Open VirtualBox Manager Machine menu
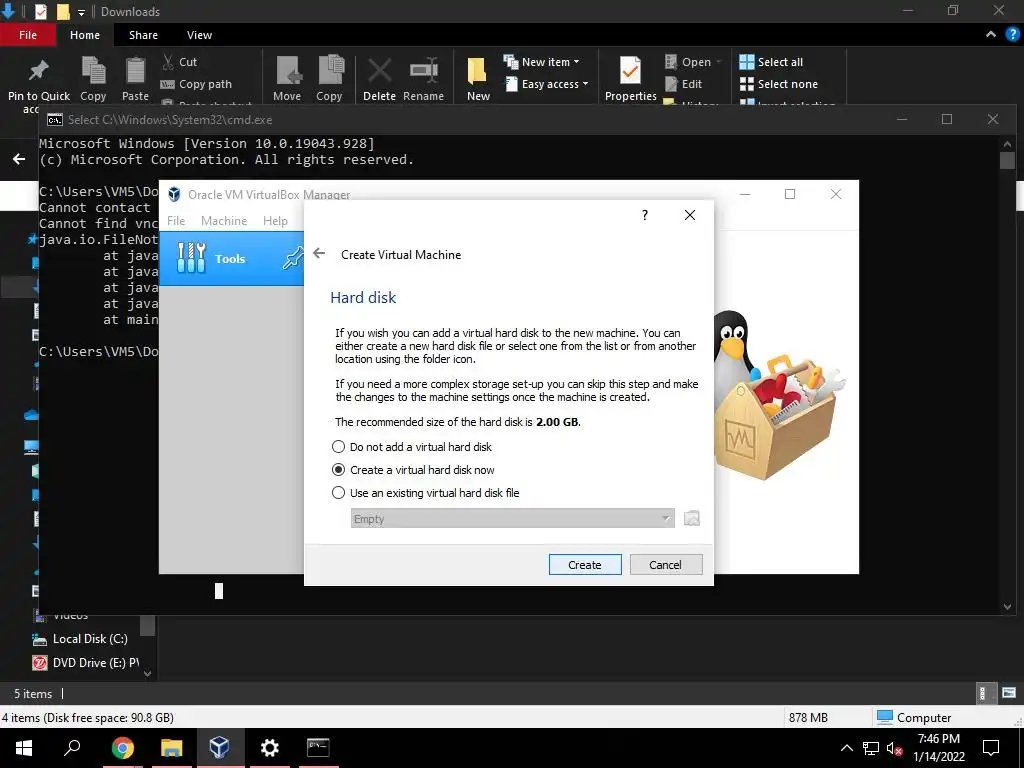This screenshot has width=1024, height=768. point(224,221)
